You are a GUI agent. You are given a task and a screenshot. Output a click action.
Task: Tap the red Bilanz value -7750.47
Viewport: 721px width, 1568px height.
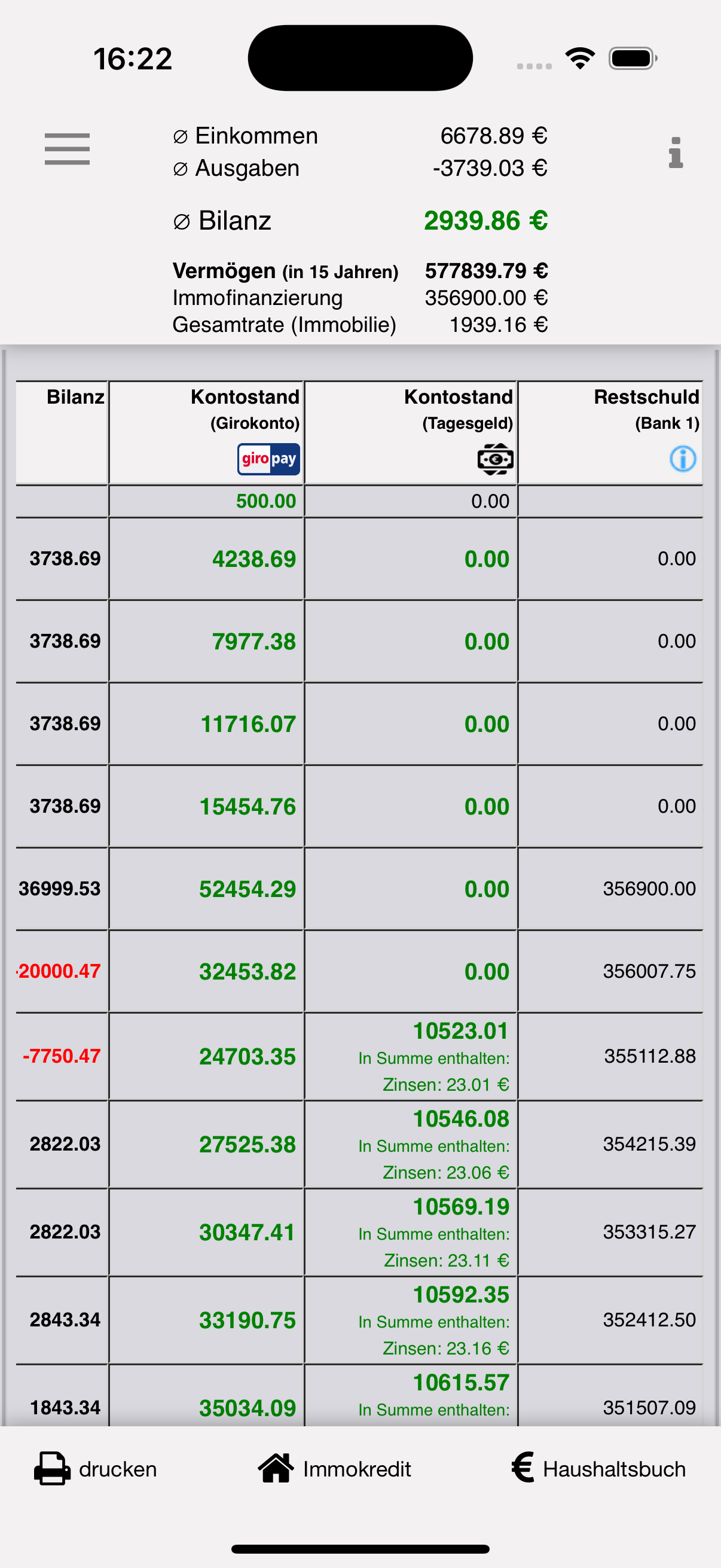pyautogui.click(x=62, y=1055)
